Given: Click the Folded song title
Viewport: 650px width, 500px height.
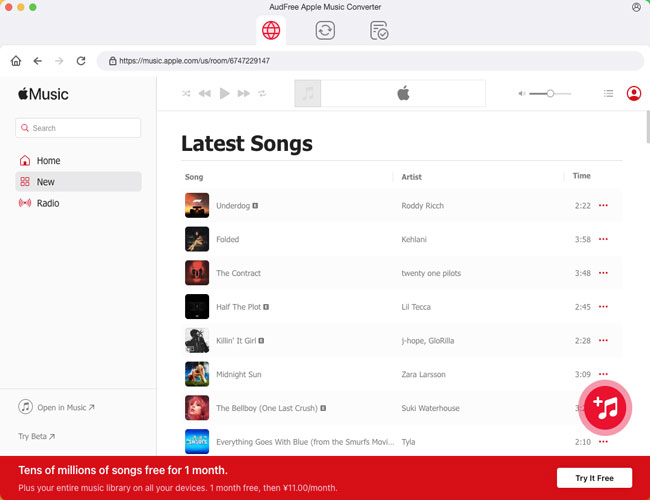Looking at the screenshot, I should pyautogui.click(x=228, y=239).
